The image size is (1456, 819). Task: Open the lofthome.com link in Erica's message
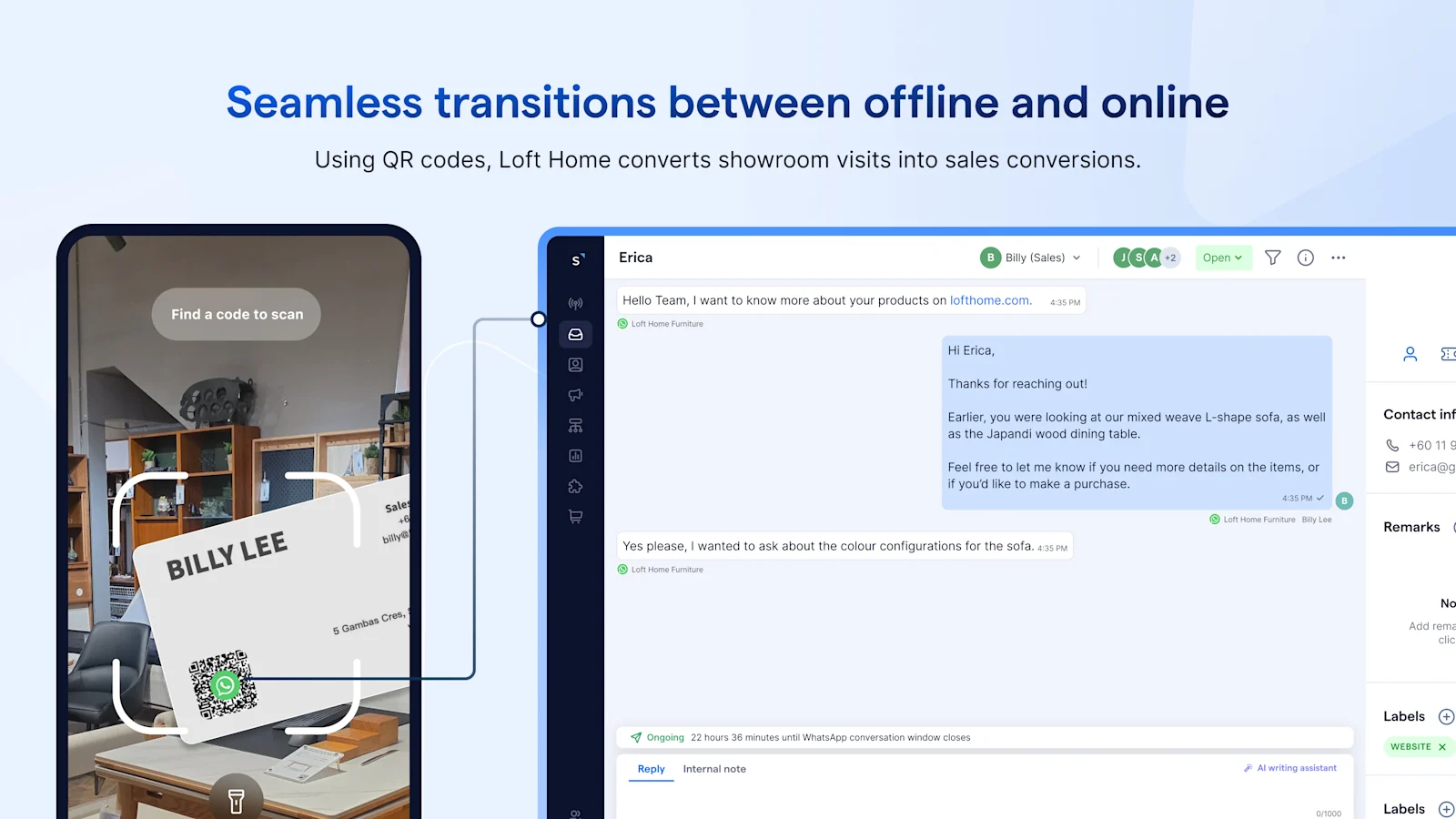pyautogui.click(x=989, y=300)
